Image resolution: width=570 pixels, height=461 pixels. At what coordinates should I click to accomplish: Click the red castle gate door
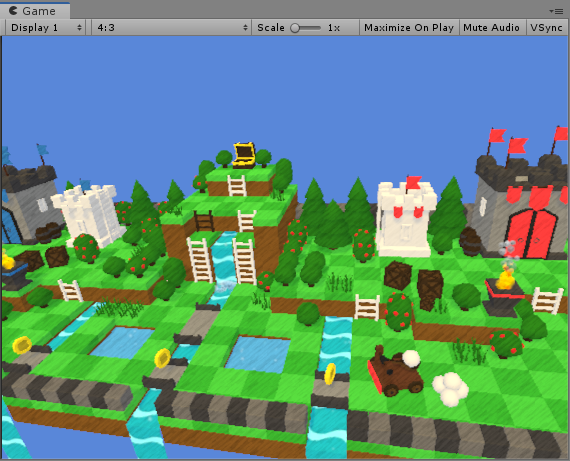pos(532,233)
